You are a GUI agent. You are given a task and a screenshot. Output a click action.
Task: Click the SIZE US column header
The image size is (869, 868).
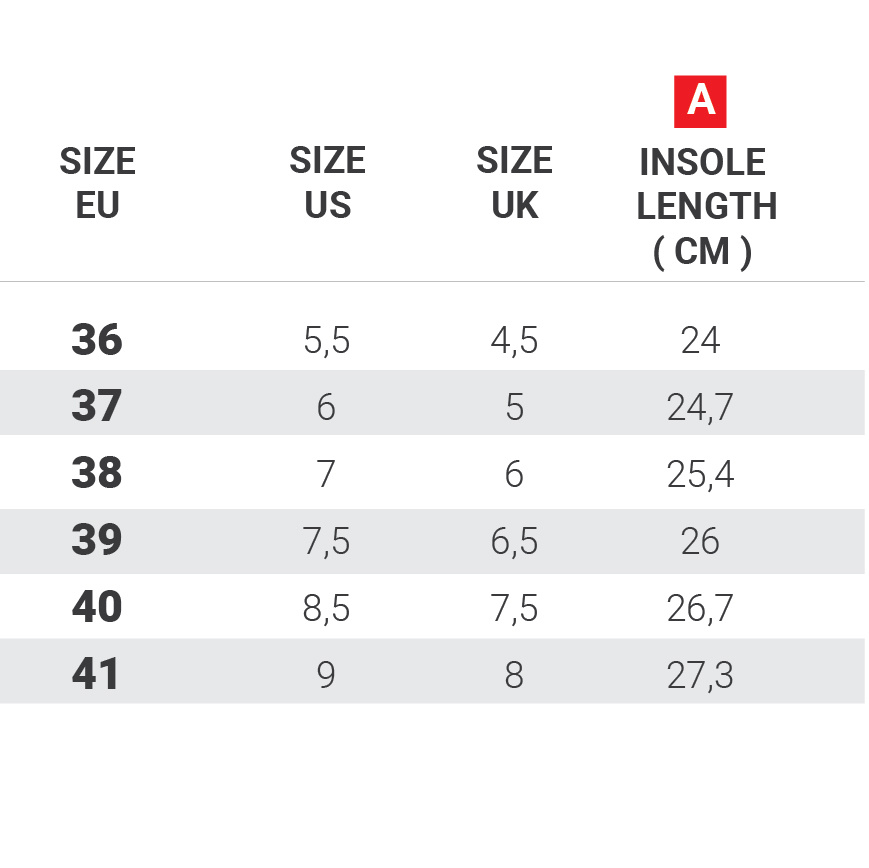pyautogui.click(x=327, y=183)
